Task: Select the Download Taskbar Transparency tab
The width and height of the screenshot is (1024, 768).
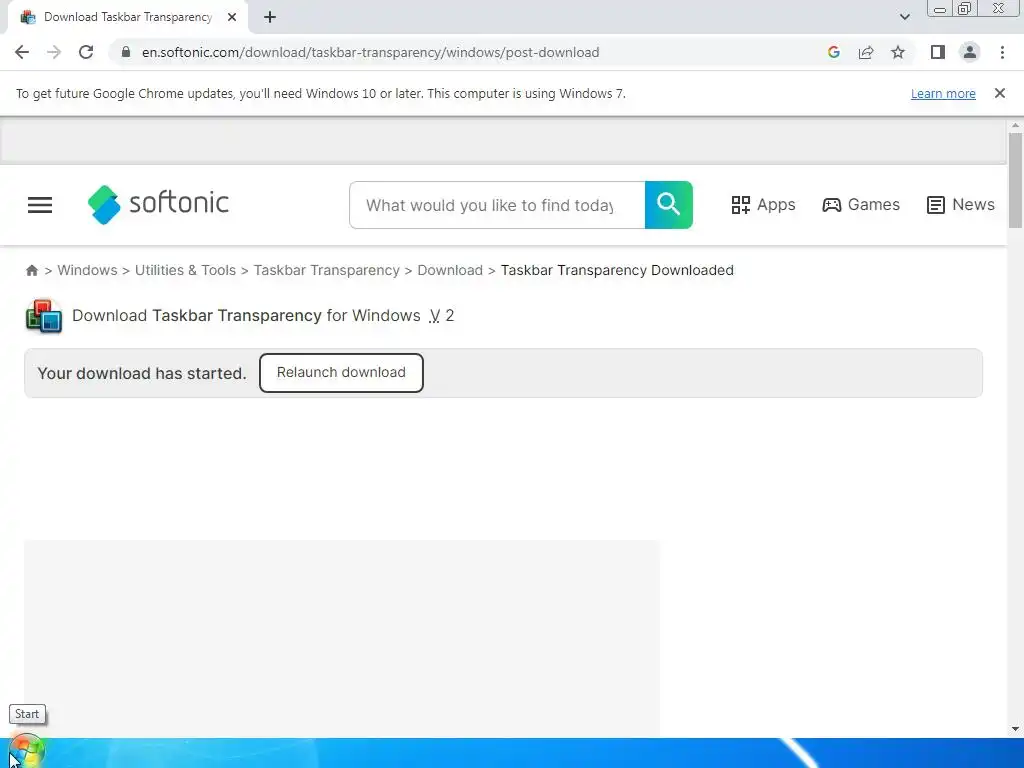Action: [x=127, y=18]
